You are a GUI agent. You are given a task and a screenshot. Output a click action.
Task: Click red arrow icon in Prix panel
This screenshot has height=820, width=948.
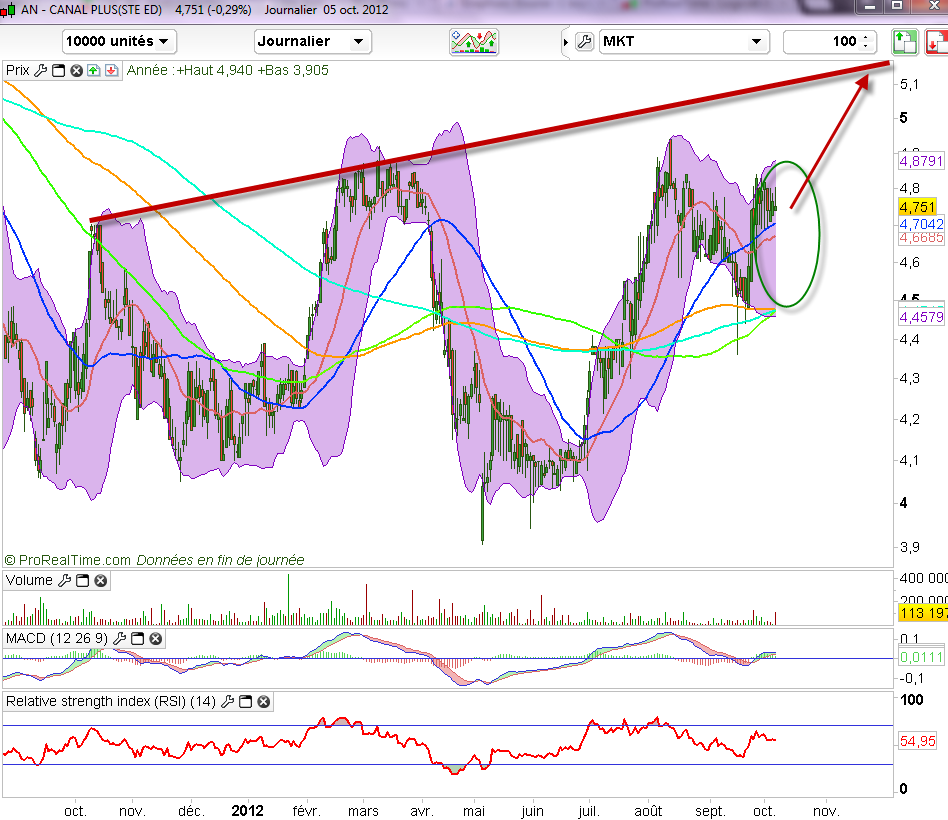[x=110, y=71]
